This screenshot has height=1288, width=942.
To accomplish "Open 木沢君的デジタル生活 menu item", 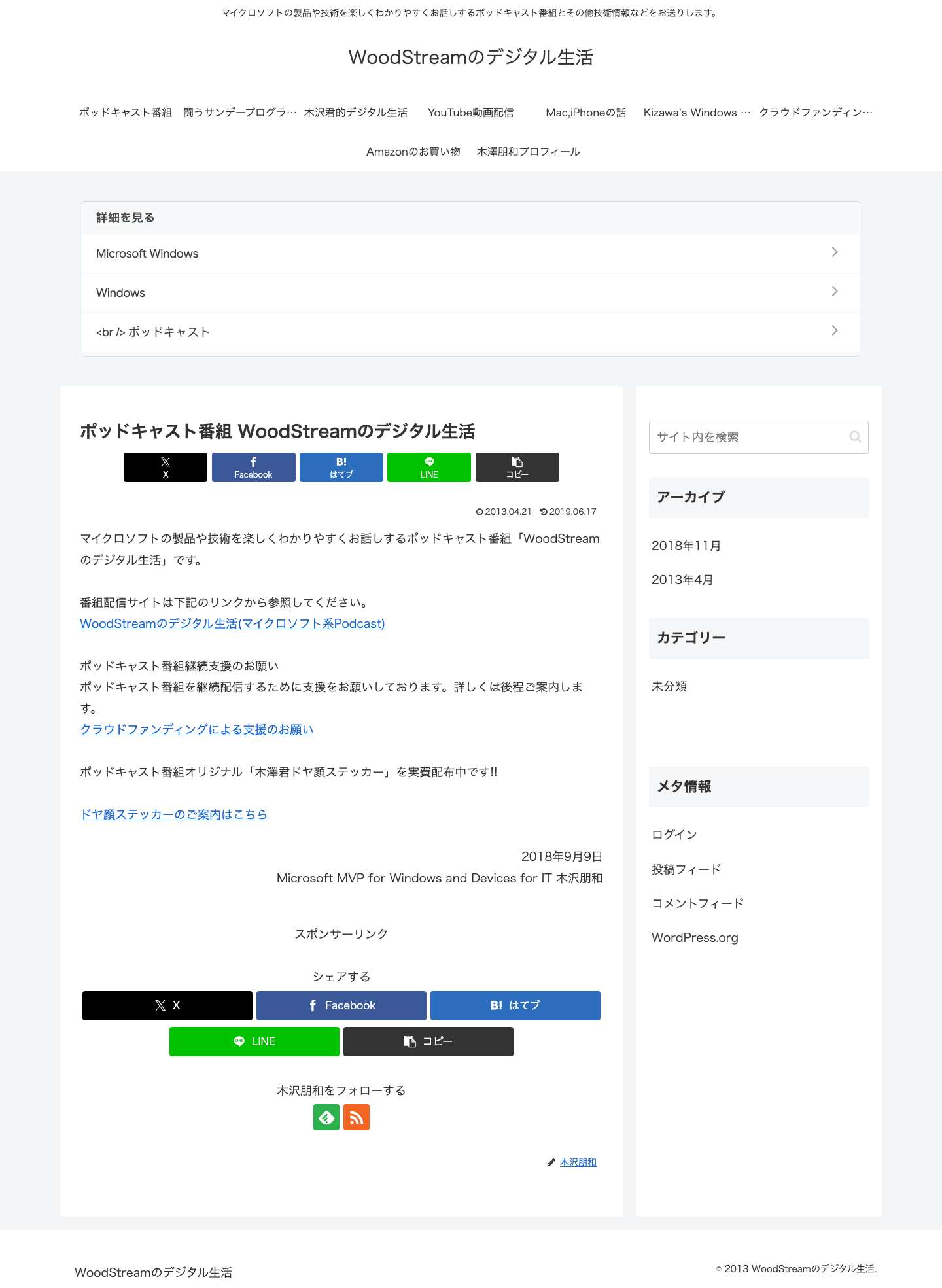I will pyautogui.click(x=356, y=113).
